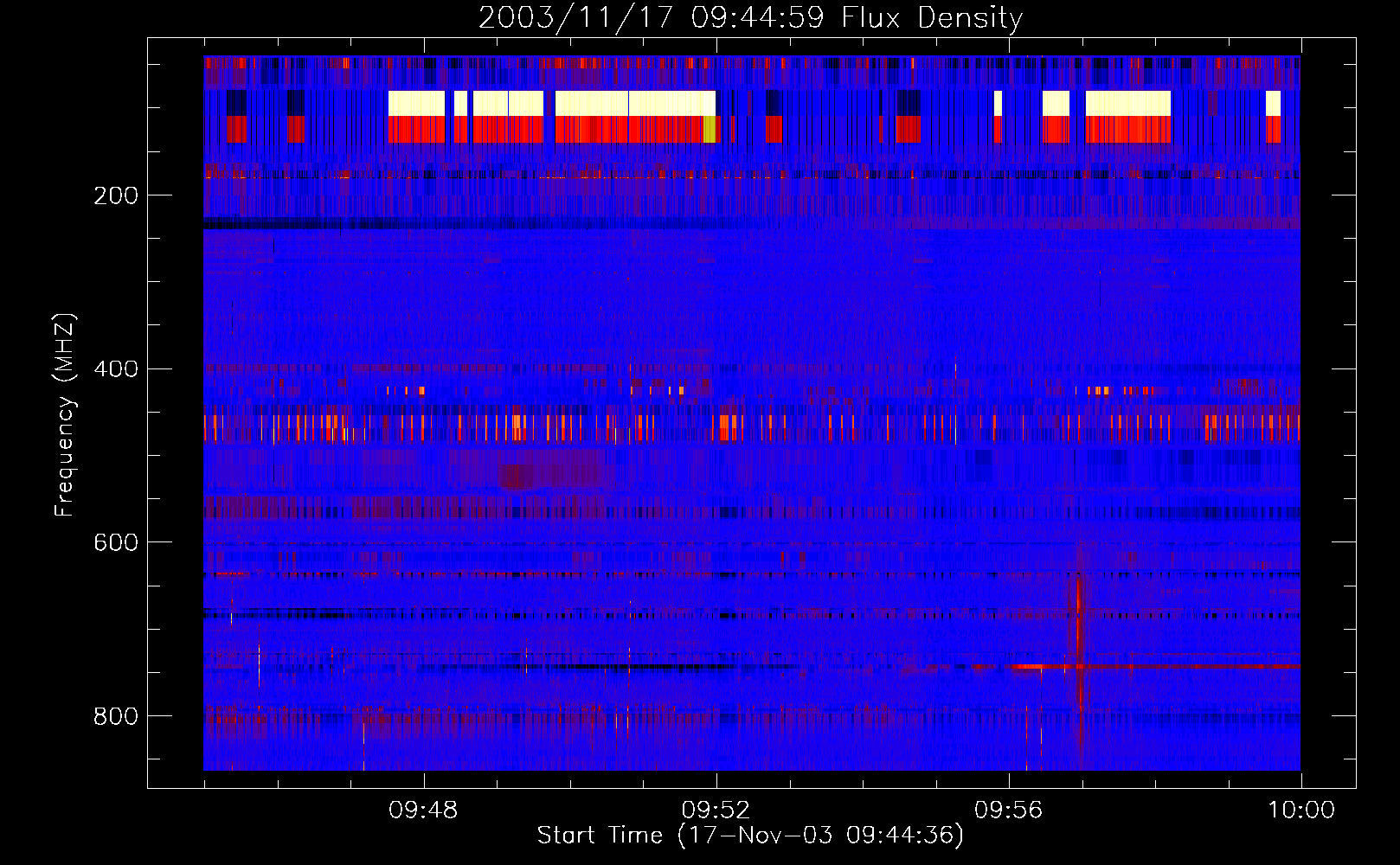Click the 600 frequency tick label
Viewport: 1400px width, 865px height.
(116, 542)
